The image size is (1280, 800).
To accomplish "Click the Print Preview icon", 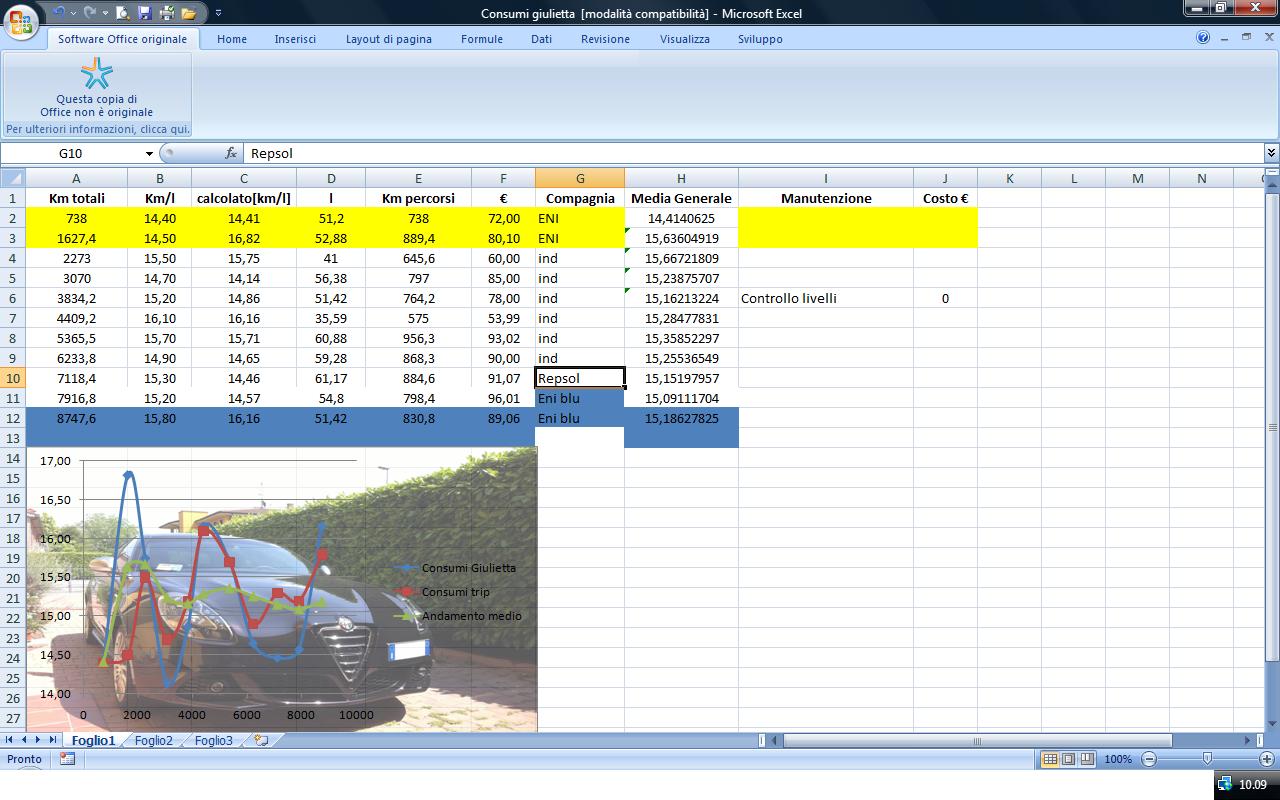I will [123, 13].
